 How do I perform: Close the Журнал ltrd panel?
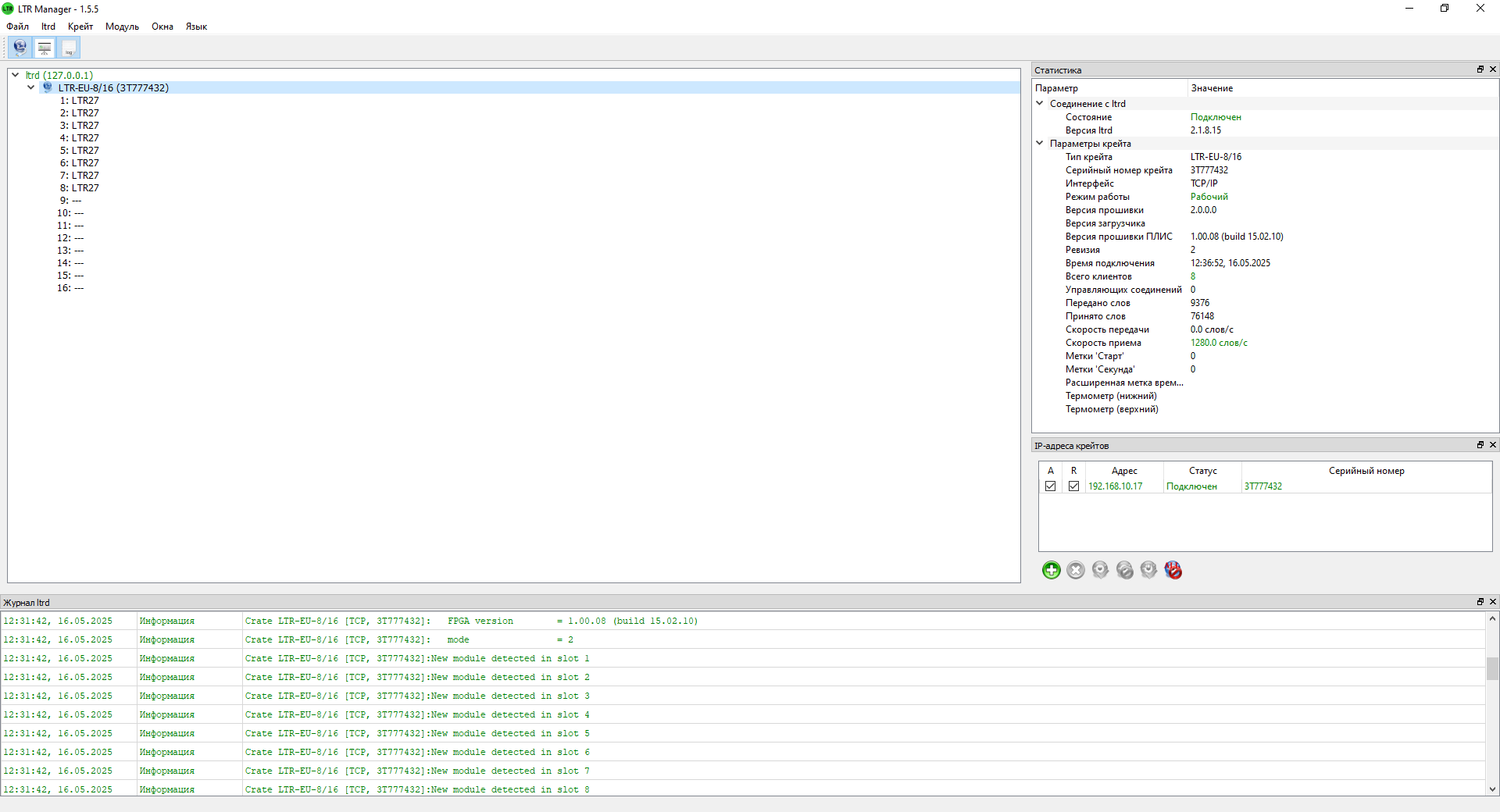coord(1492,602)
